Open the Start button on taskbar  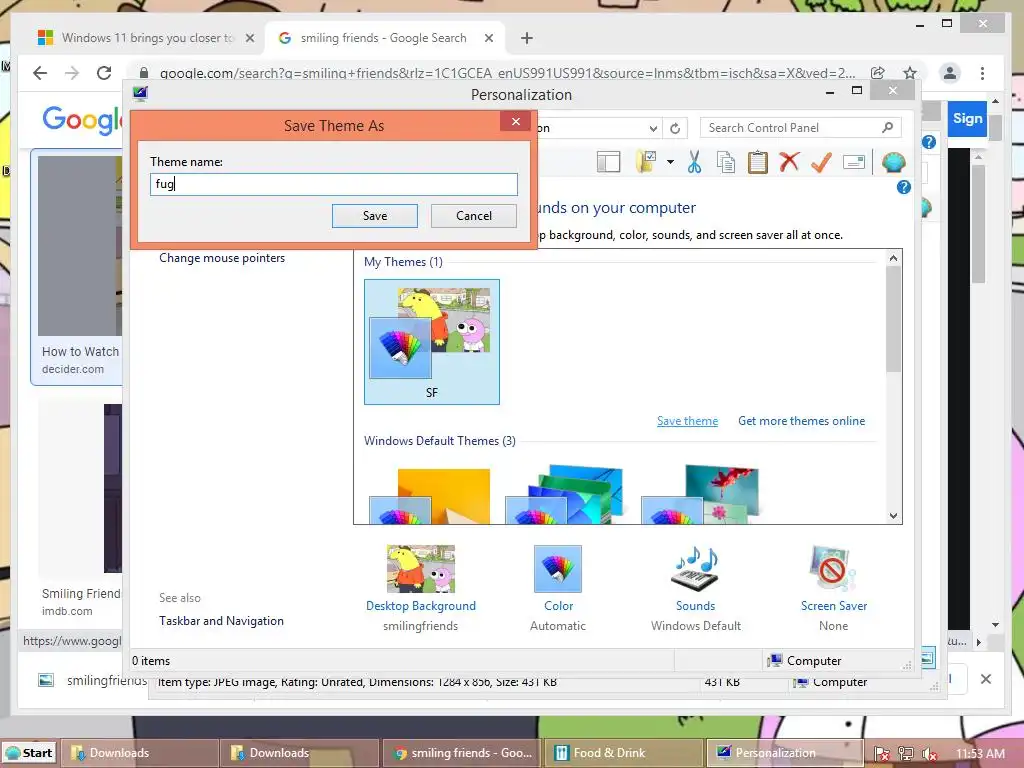(x=29, y=753)
